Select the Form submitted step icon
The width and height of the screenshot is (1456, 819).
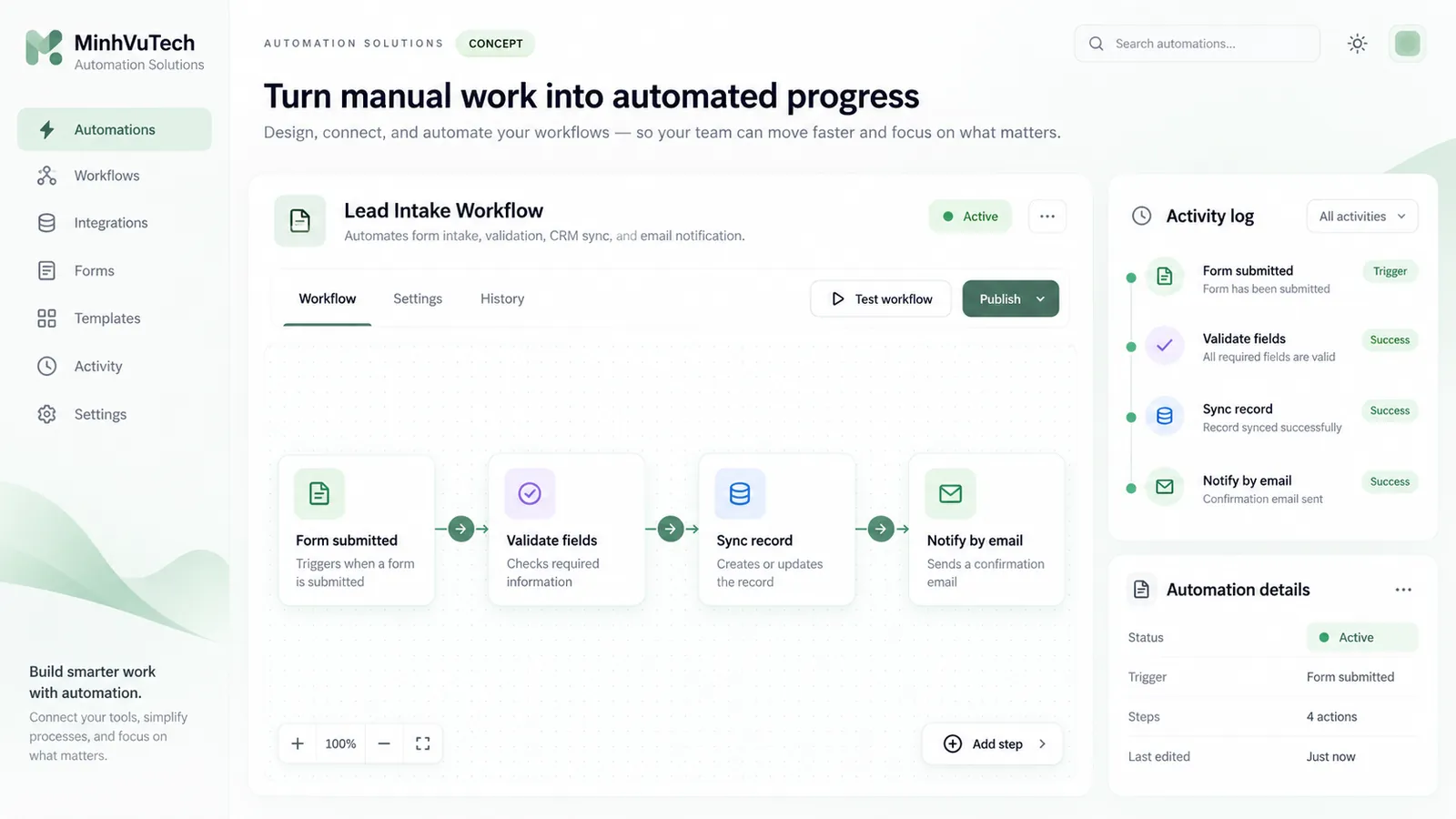(x=319, y=493)
